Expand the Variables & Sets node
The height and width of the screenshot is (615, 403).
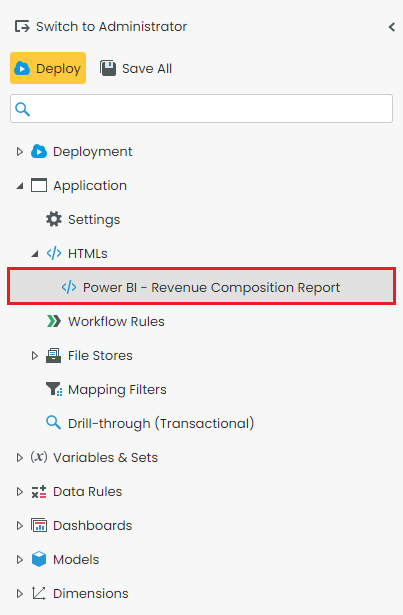coord(20,457)
